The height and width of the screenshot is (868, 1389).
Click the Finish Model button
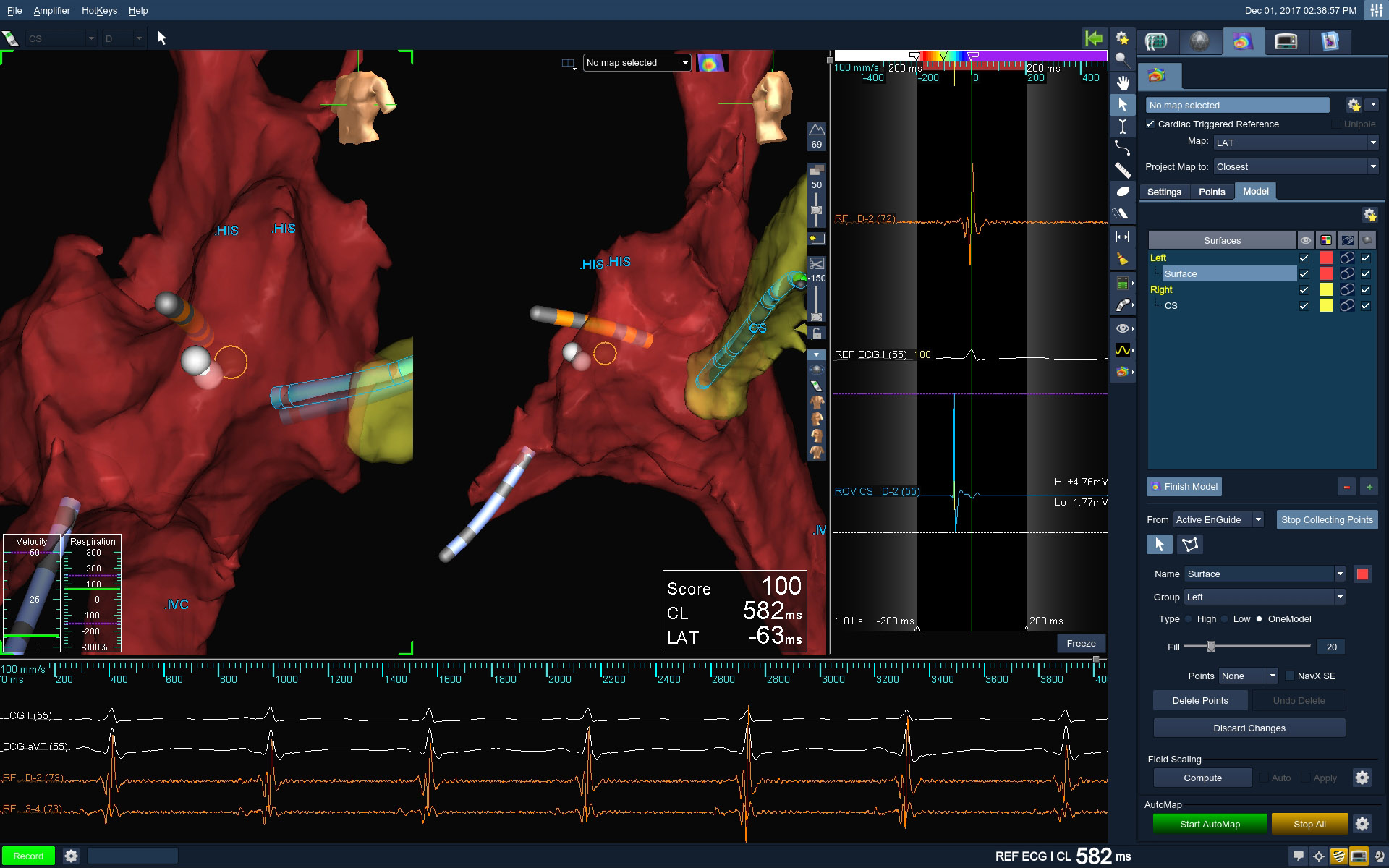[1184, 487]
